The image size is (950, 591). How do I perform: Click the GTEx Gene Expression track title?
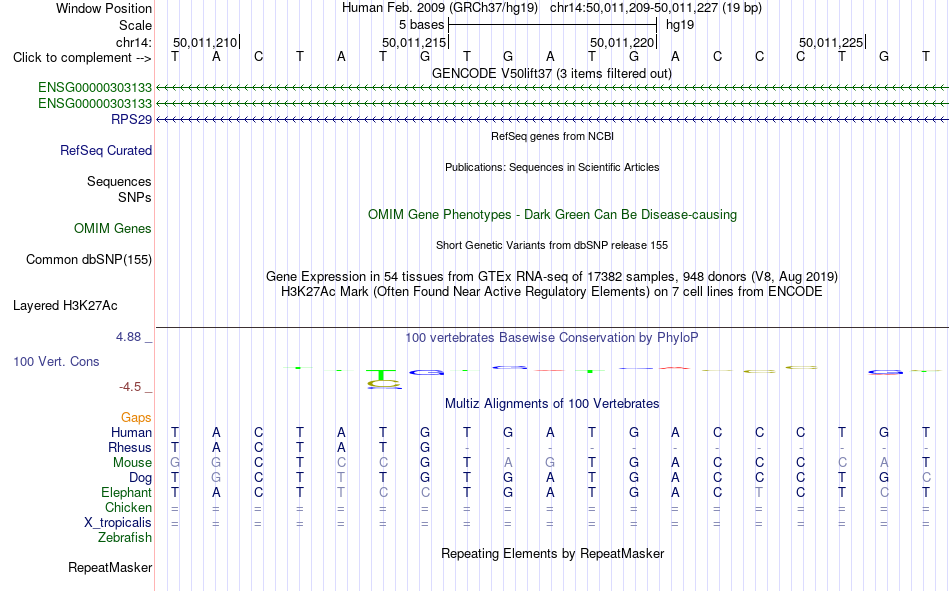point(552,276)
